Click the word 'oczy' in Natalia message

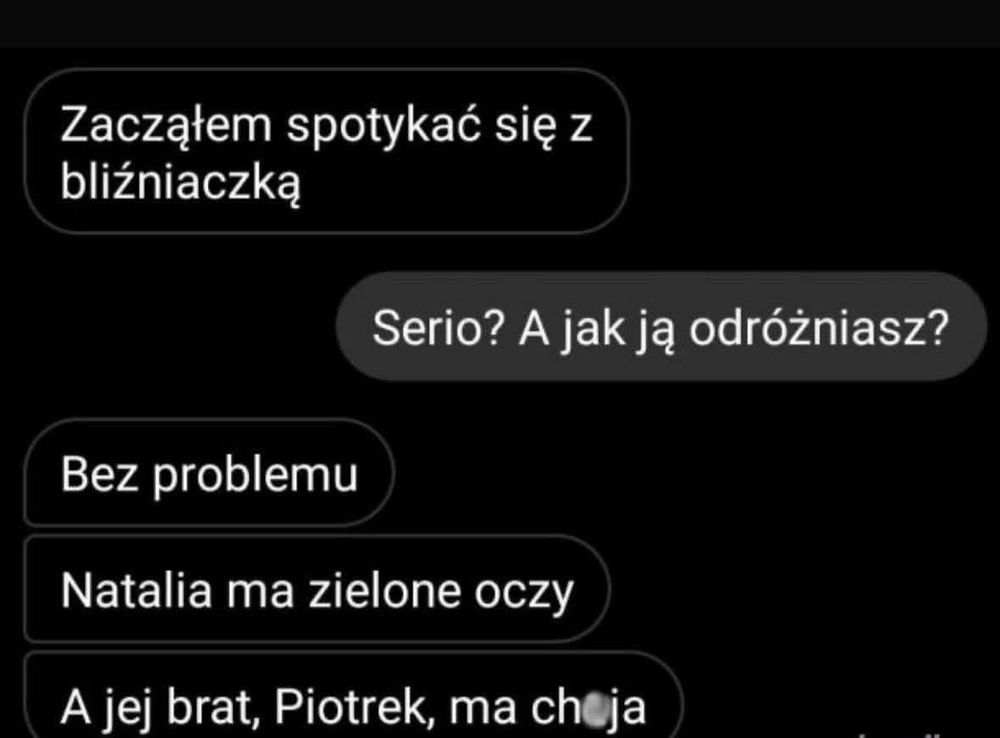point(524,594)
